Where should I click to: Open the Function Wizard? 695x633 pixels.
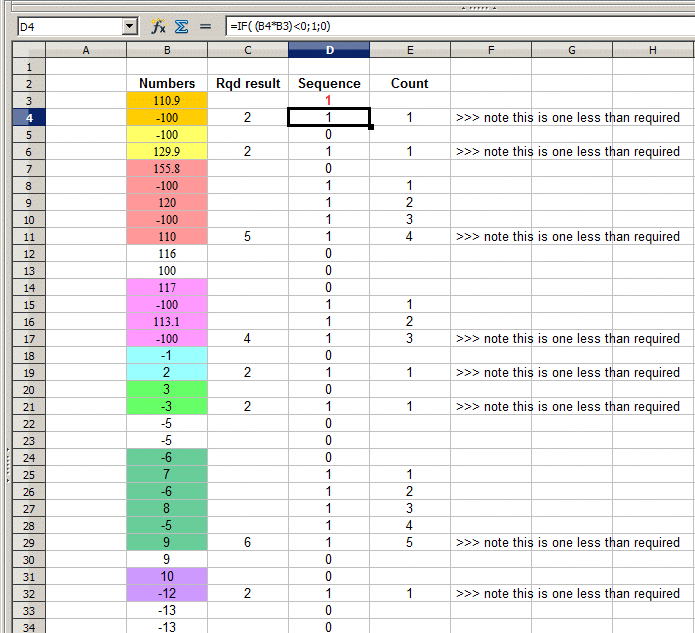coord(158,27)
